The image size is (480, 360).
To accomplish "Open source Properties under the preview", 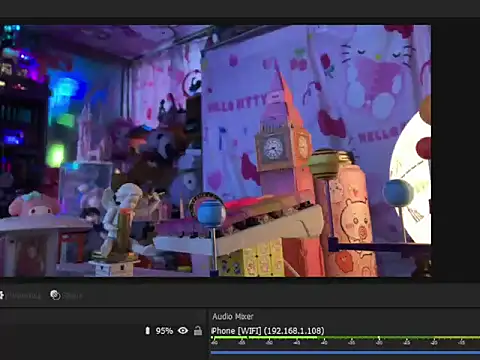I will tap(20, 295).
